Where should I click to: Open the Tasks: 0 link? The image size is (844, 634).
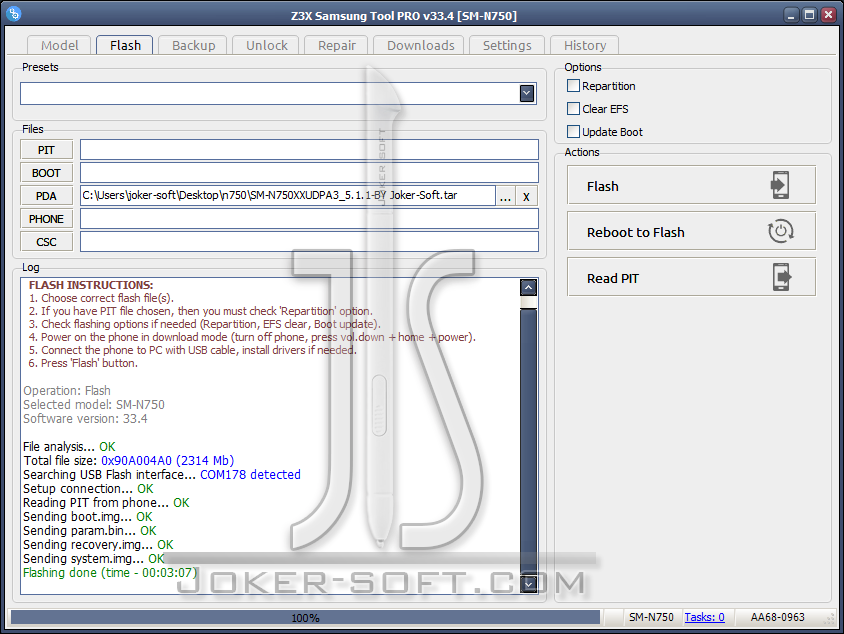704,617
